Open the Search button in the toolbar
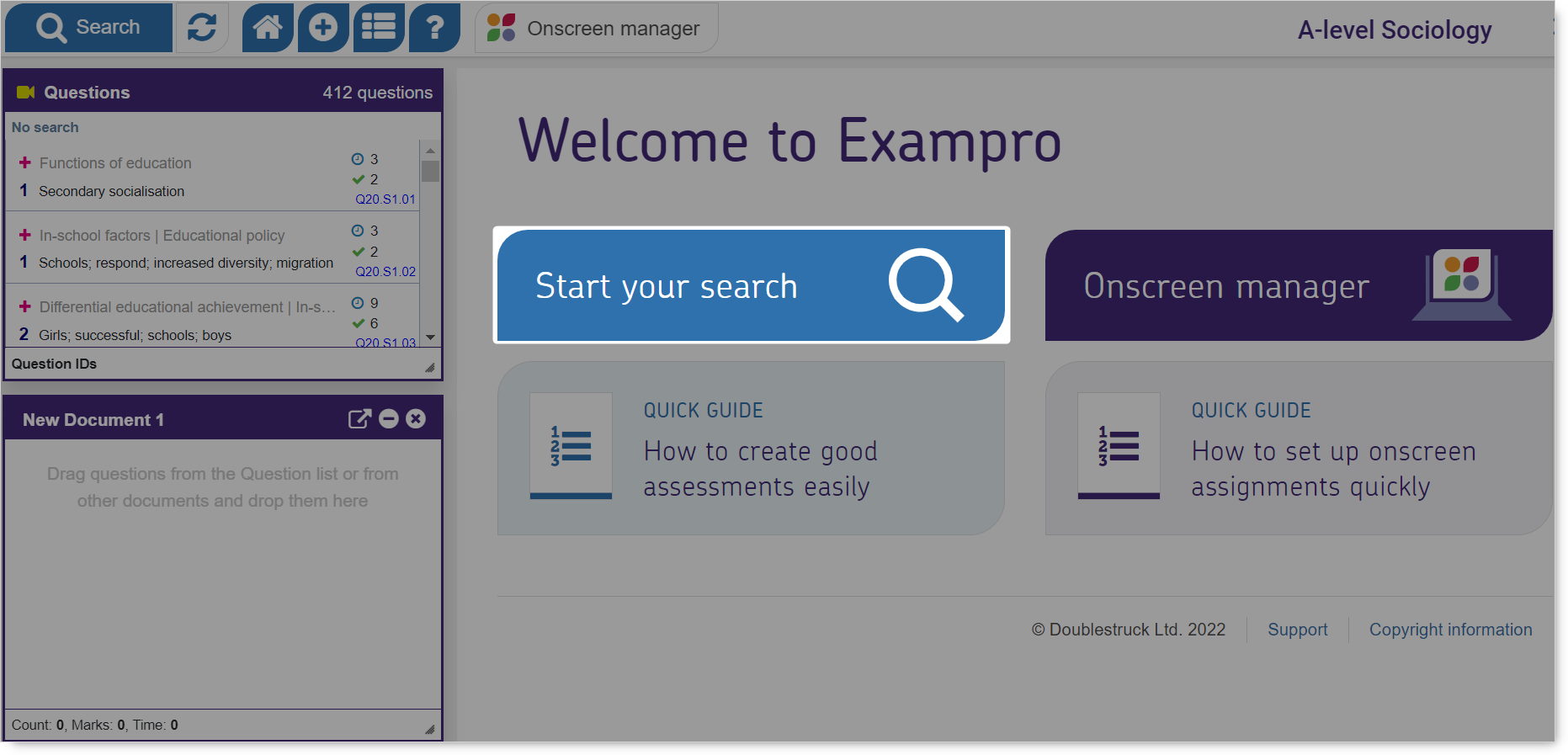This screenshot has height=755, width=1568. click(88, 28)
